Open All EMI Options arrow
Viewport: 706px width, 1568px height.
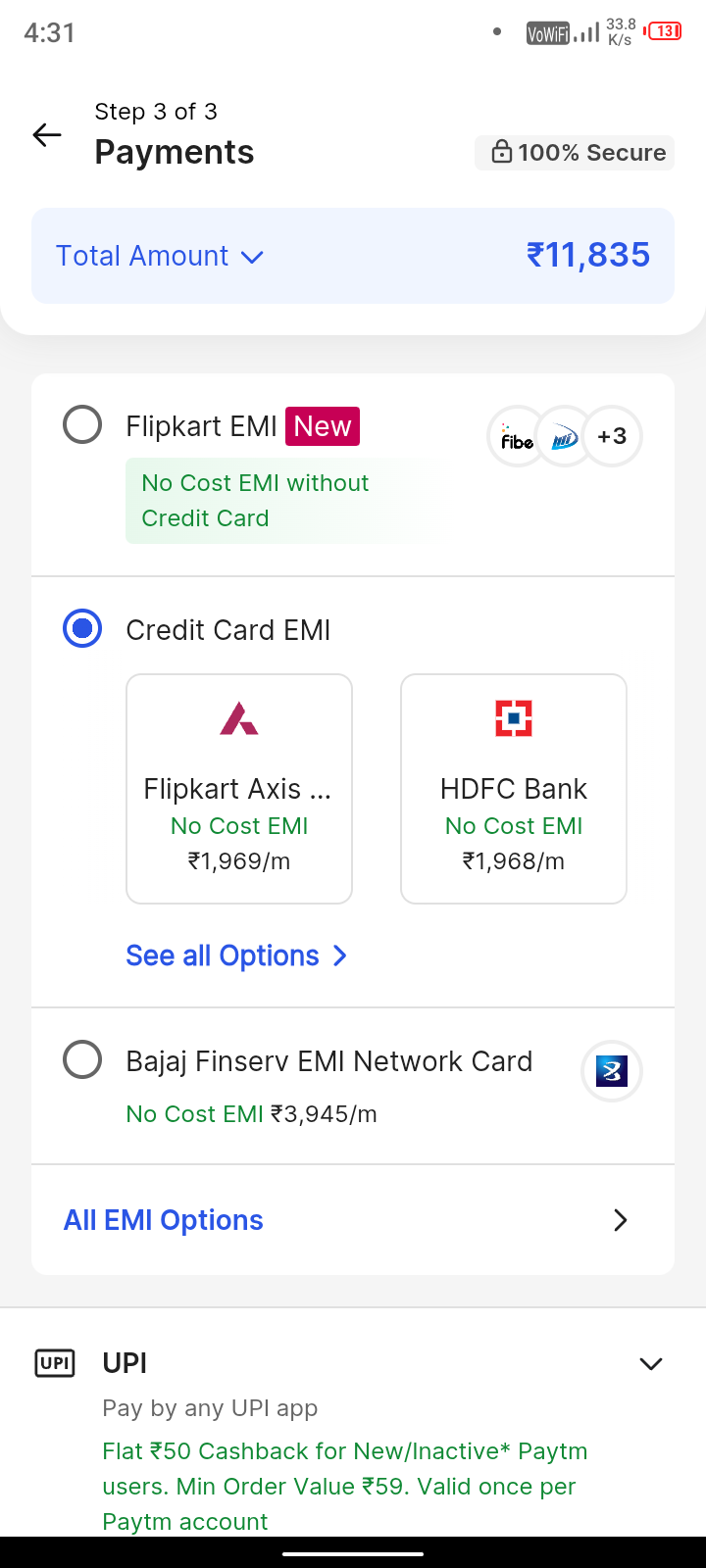pos(620,1220)
